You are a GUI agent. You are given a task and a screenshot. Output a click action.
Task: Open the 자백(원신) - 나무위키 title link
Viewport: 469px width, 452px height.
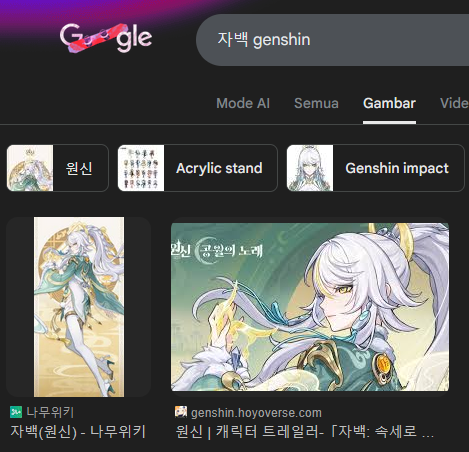78,432
